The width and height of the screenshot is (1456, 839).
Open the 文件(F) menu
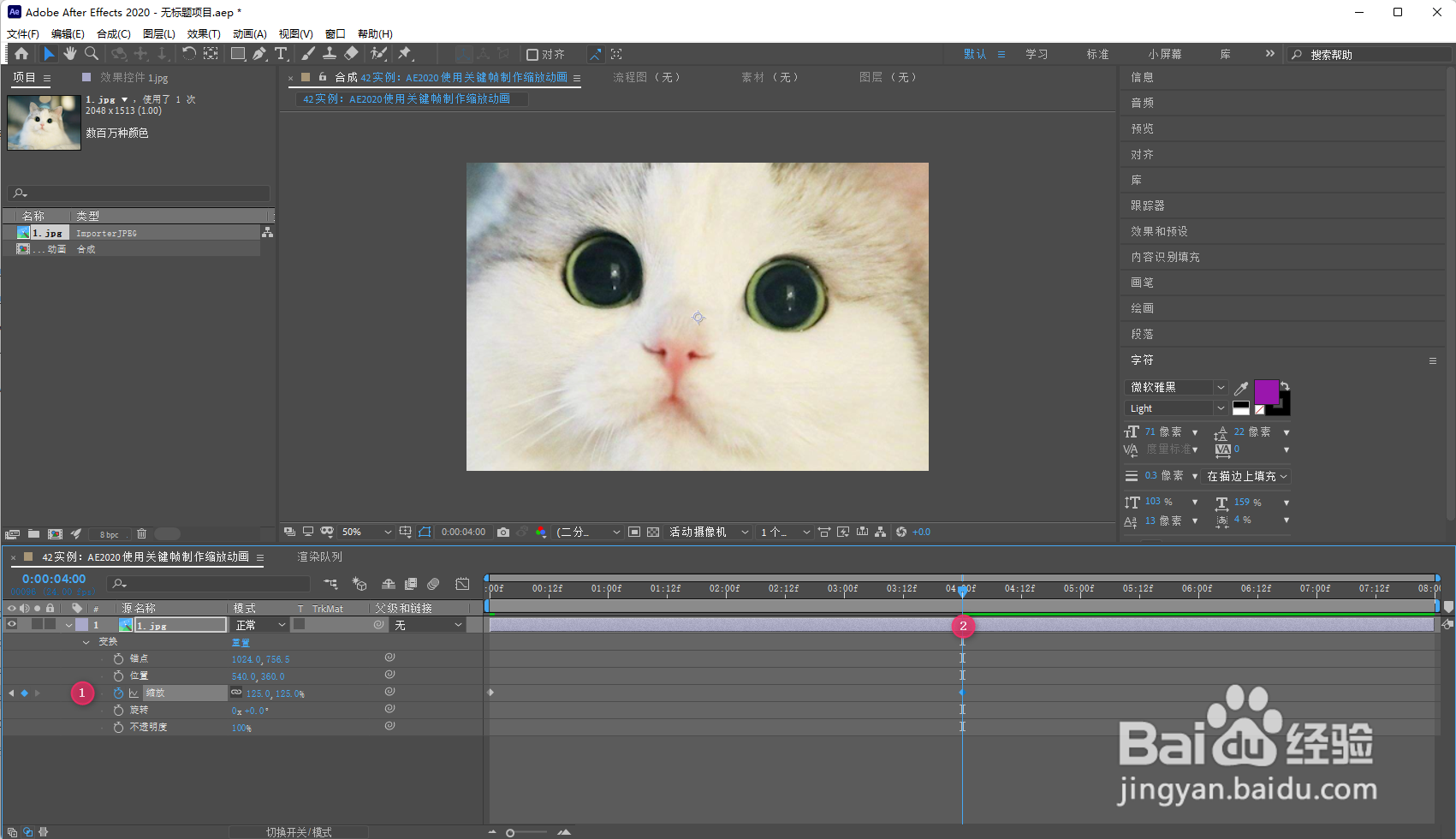click(x=23, y=34)
